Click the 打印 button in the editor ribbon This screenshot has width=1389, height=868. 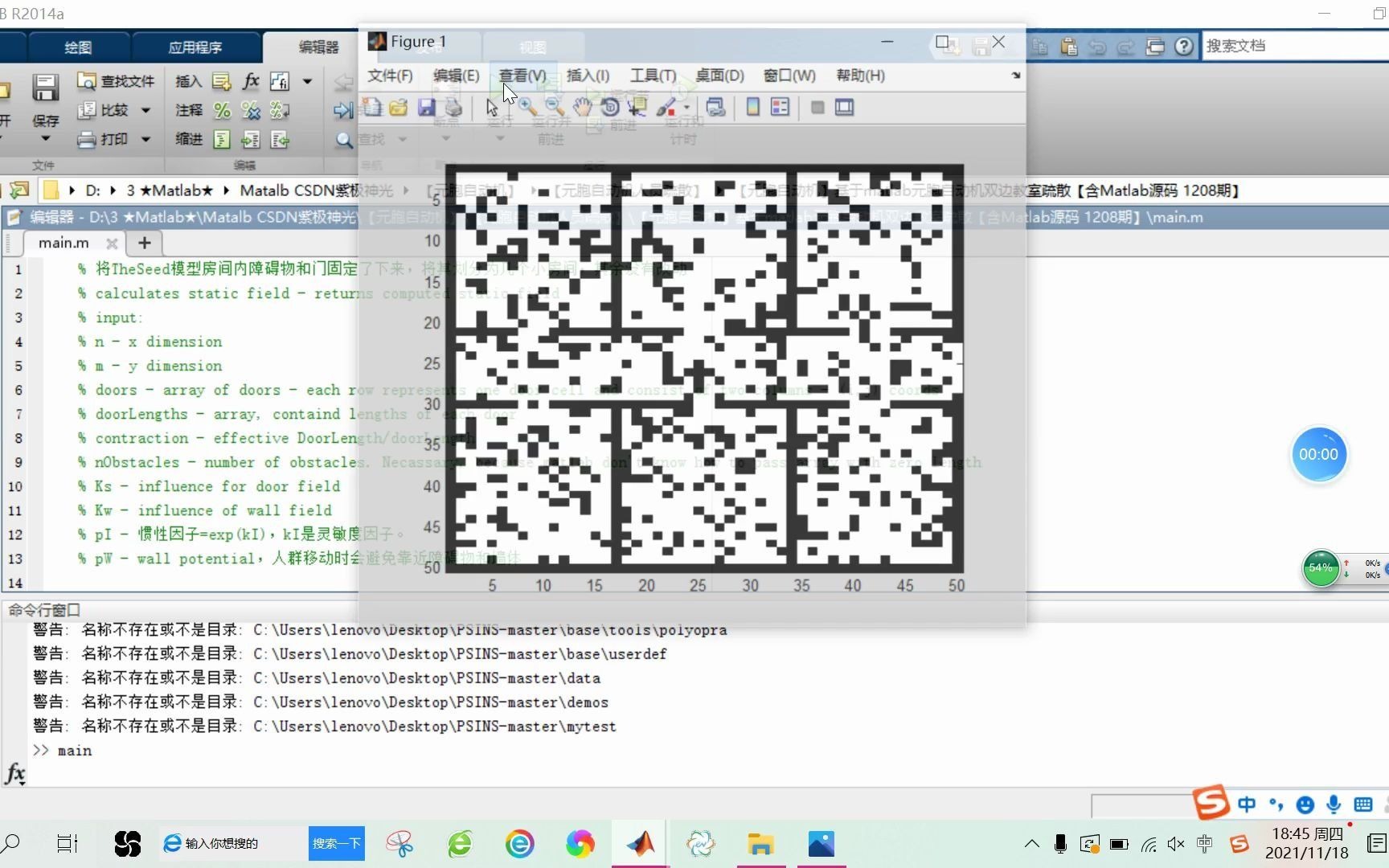coord(103,140)
